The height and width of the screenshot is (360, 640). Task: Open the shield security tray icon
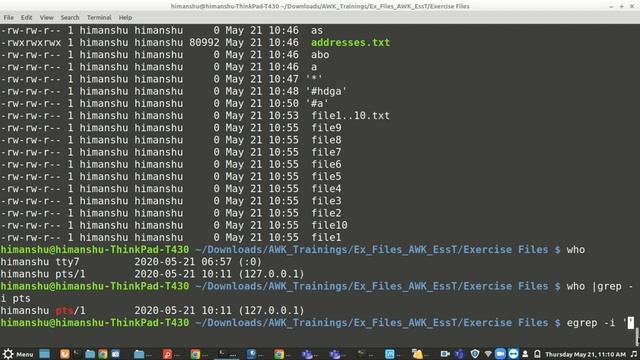point(475,354)
